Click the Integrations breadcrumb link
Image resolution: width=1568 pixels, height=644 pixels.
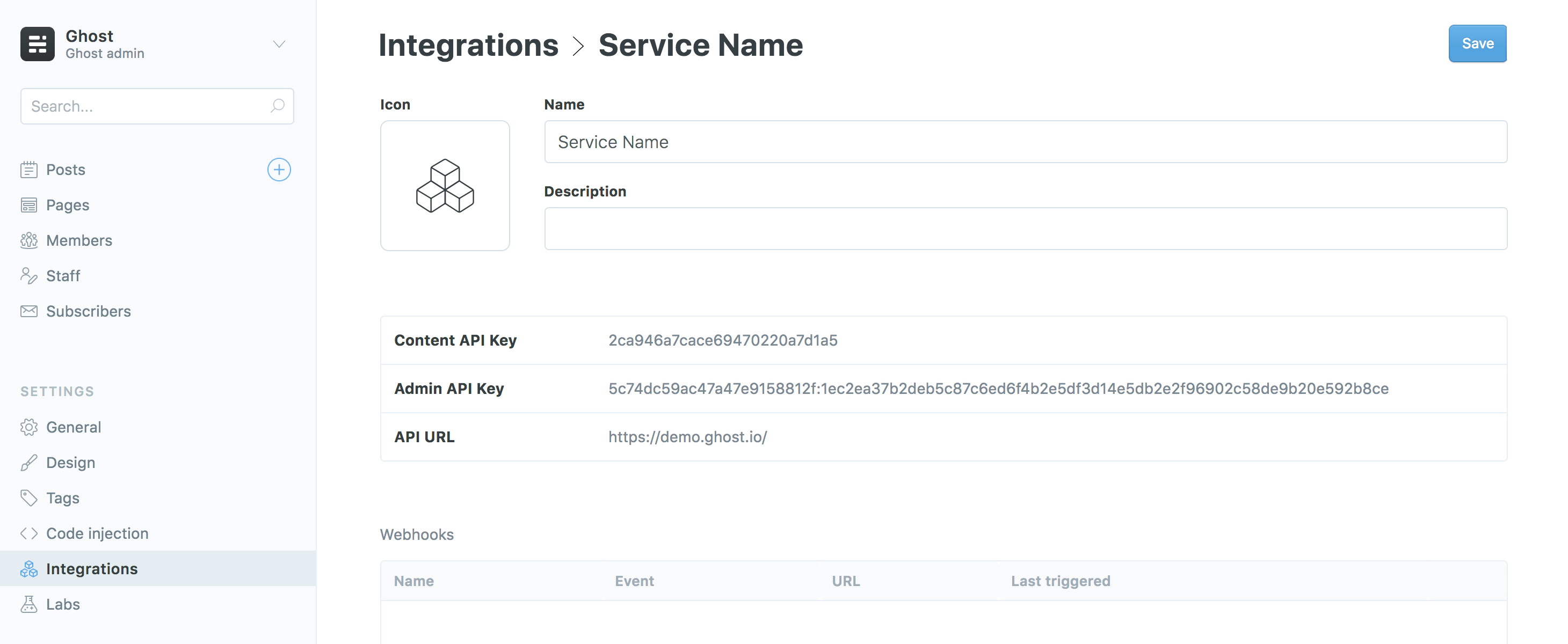click(468, 43)
